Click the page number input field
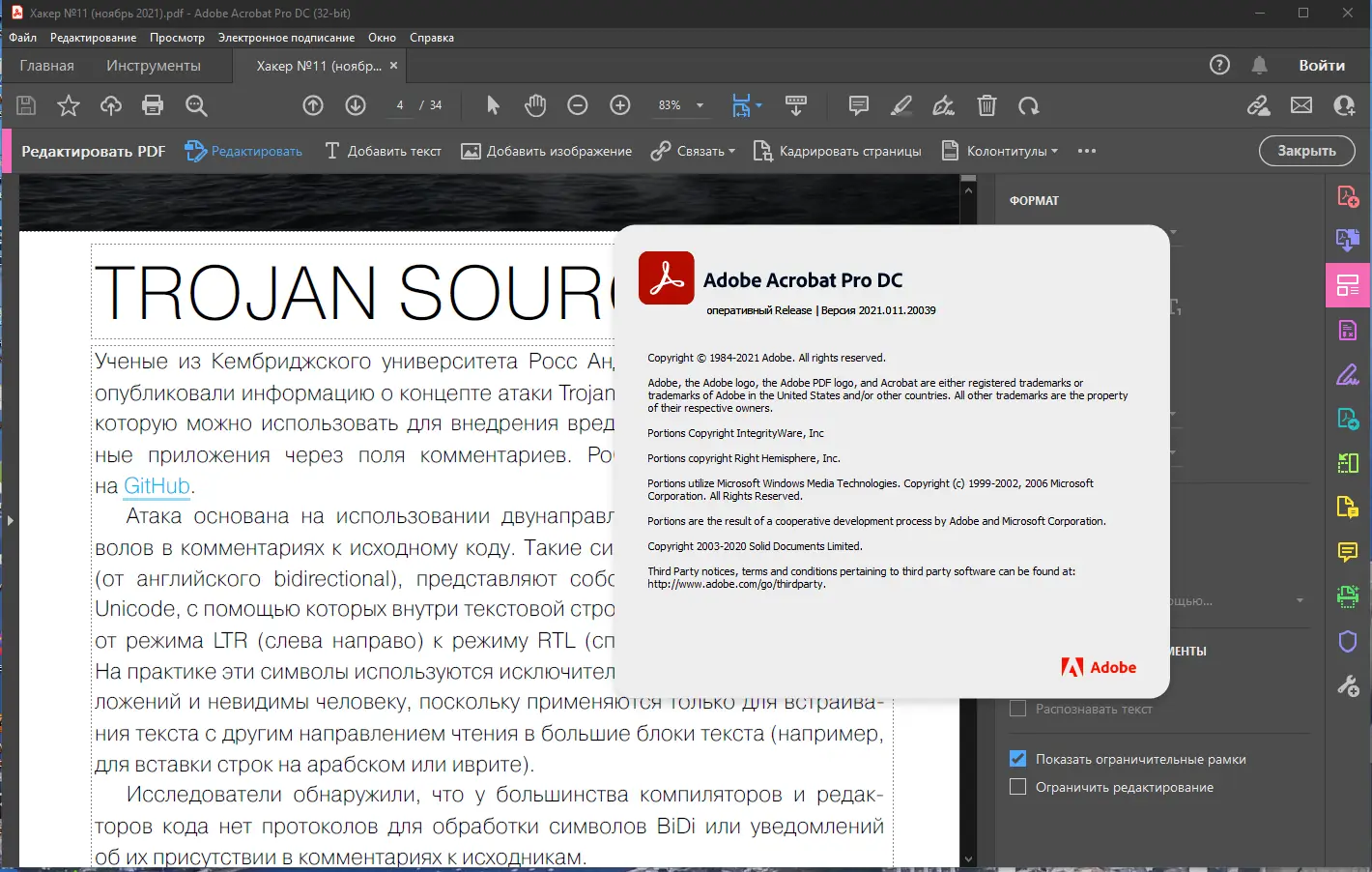This screenshot has width=1372, height=872. click(399, 105)
